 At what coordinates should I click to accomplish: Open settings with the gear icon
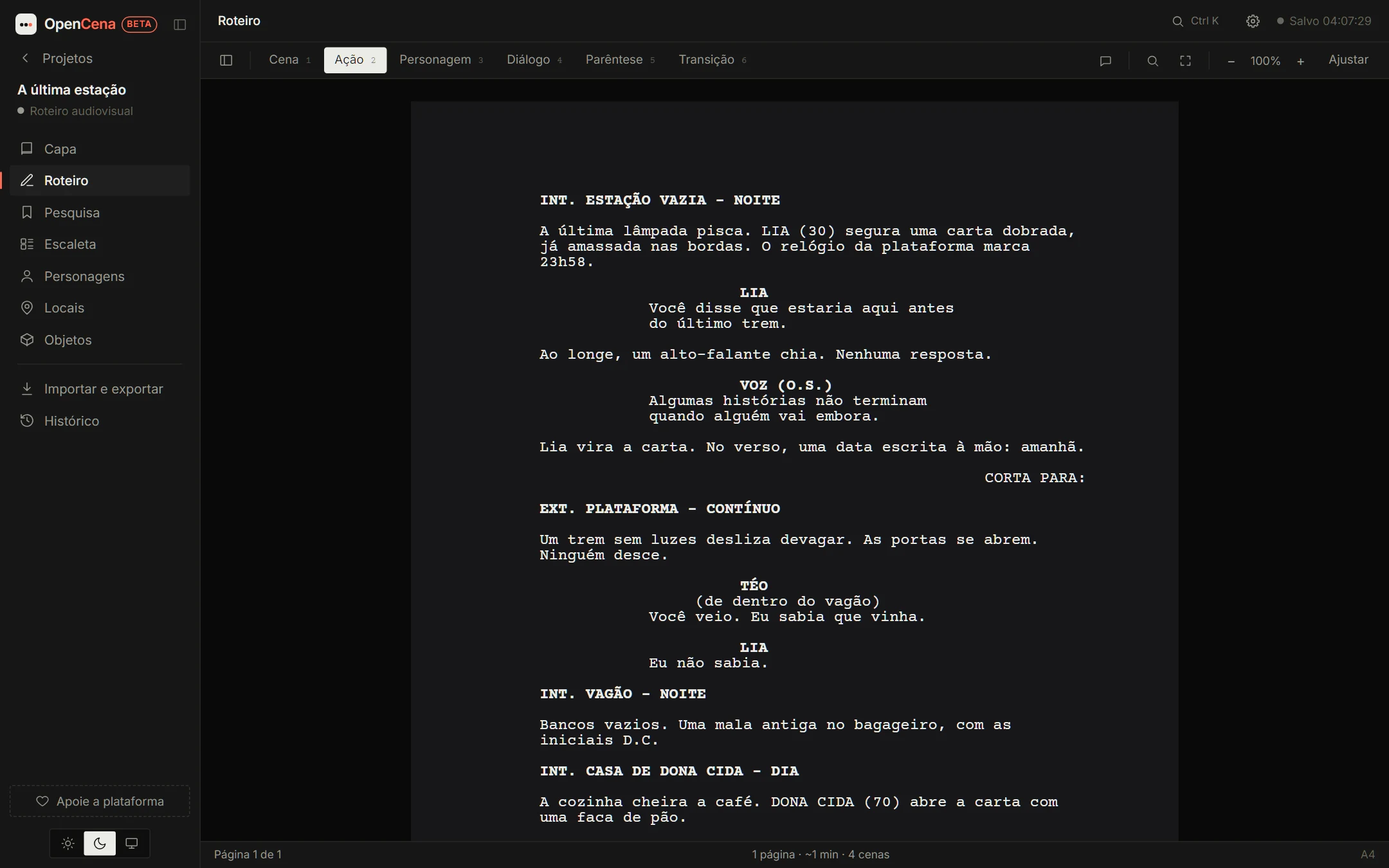click(x=1253, y=21)
